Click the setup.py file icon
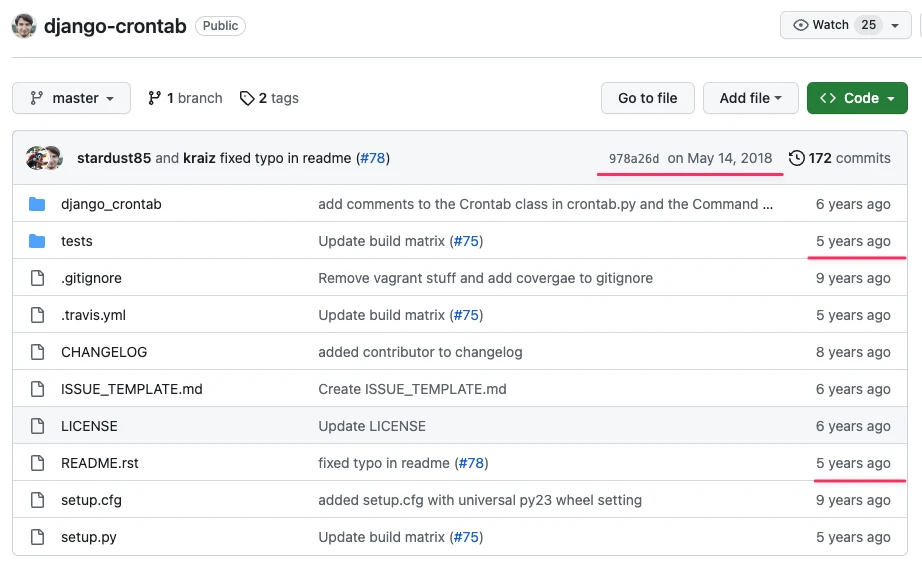This screenshot has width=922, height=561. [x=37, y=537]
